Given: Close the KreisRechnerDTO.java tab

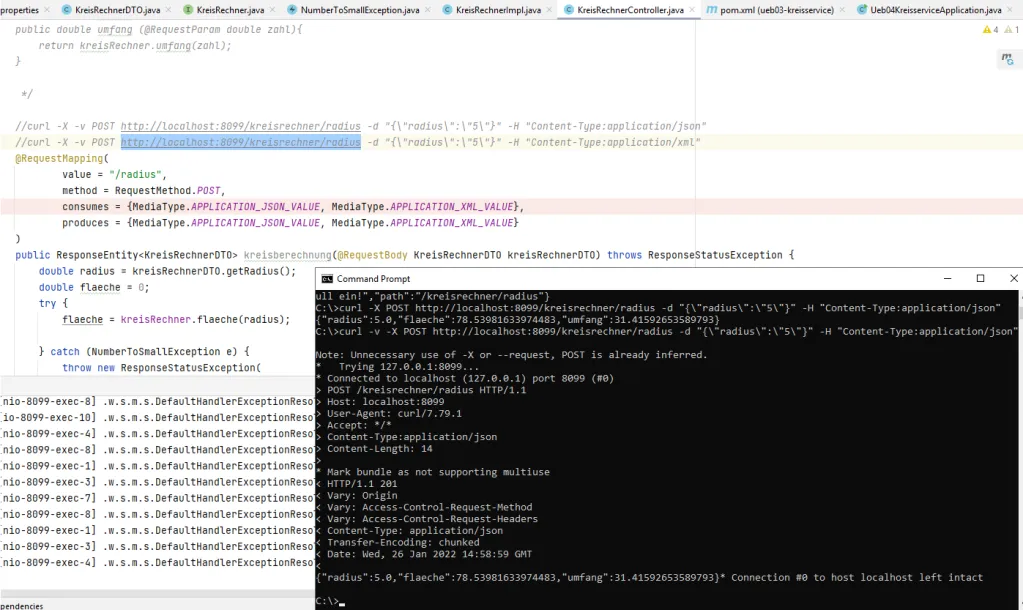Looking at the screenshot, I should (168, 10).
